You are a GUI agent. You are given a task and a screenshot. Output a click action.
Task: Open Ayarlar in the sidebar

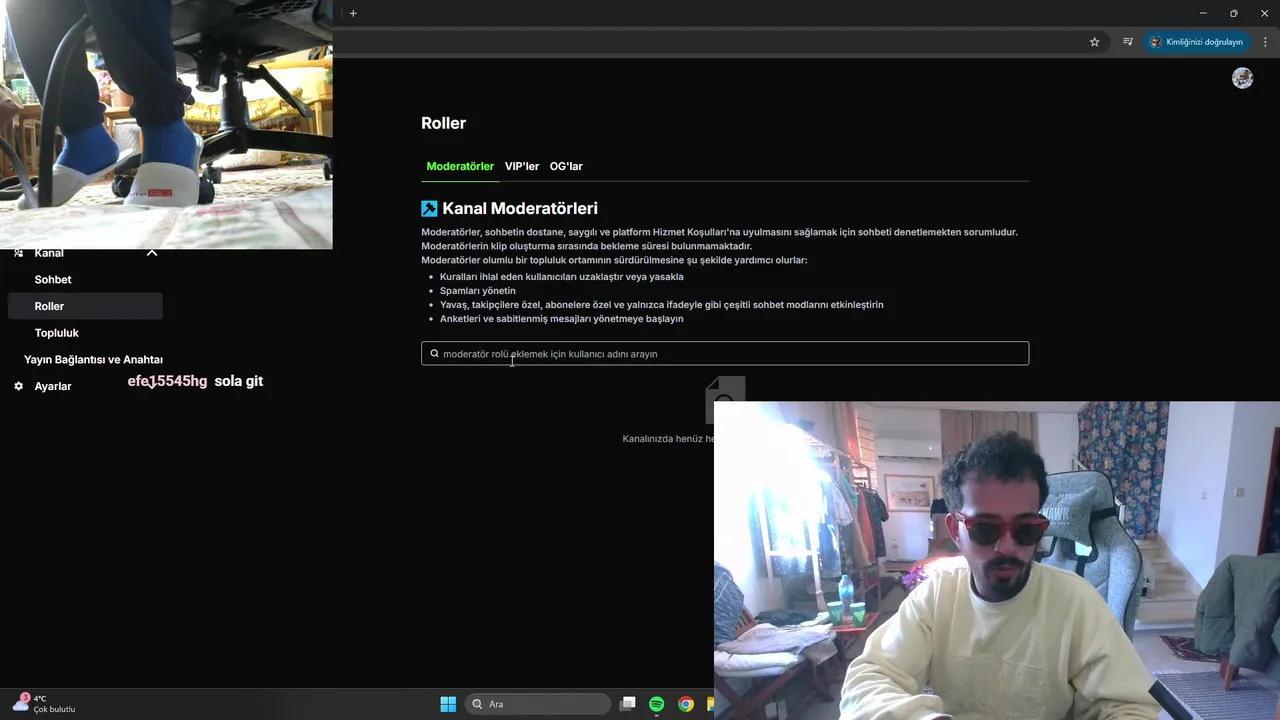point(53,386)
